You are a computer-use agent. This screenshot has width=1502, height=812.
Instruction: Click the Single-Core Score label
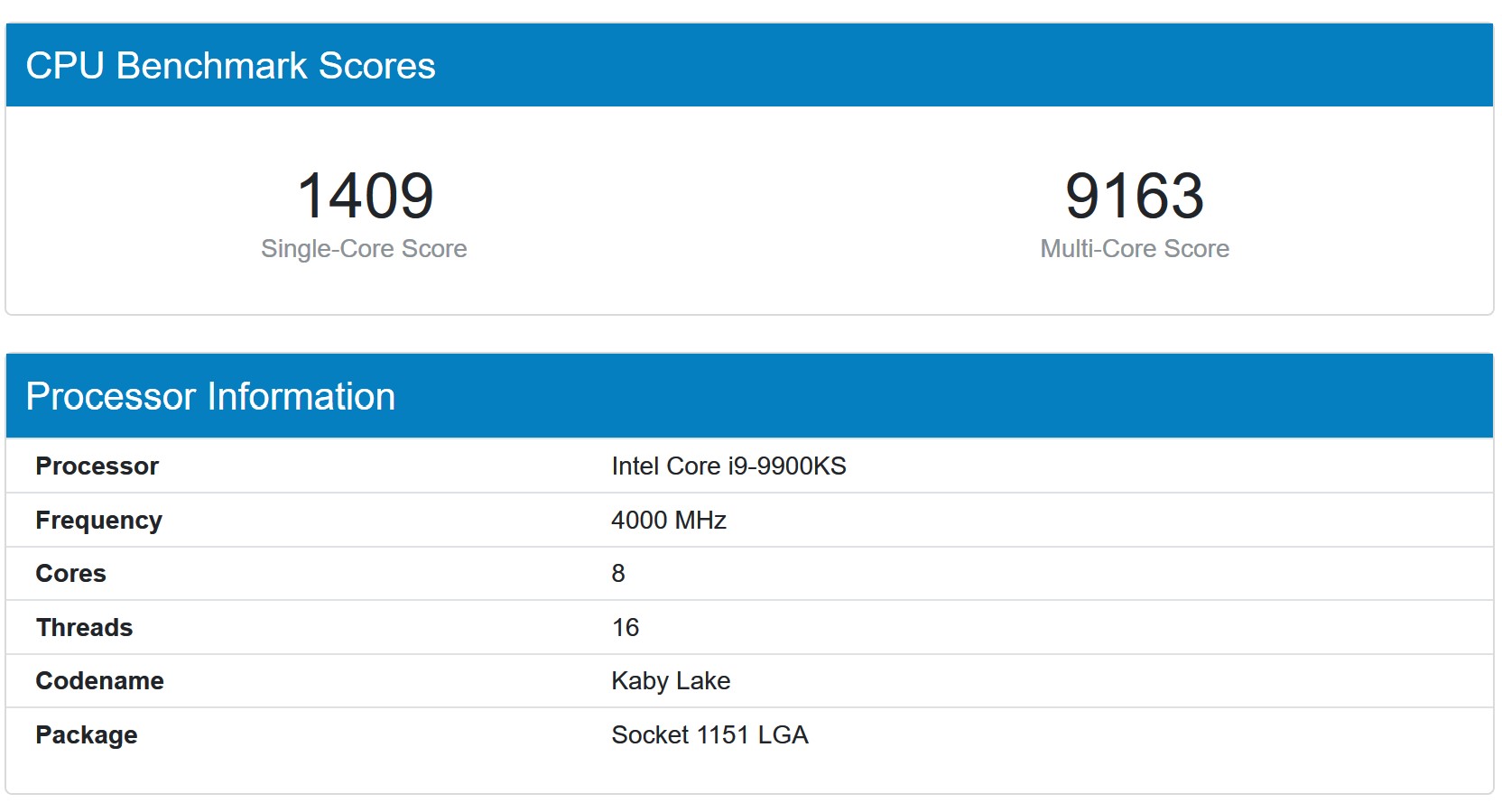coord(365,248)
